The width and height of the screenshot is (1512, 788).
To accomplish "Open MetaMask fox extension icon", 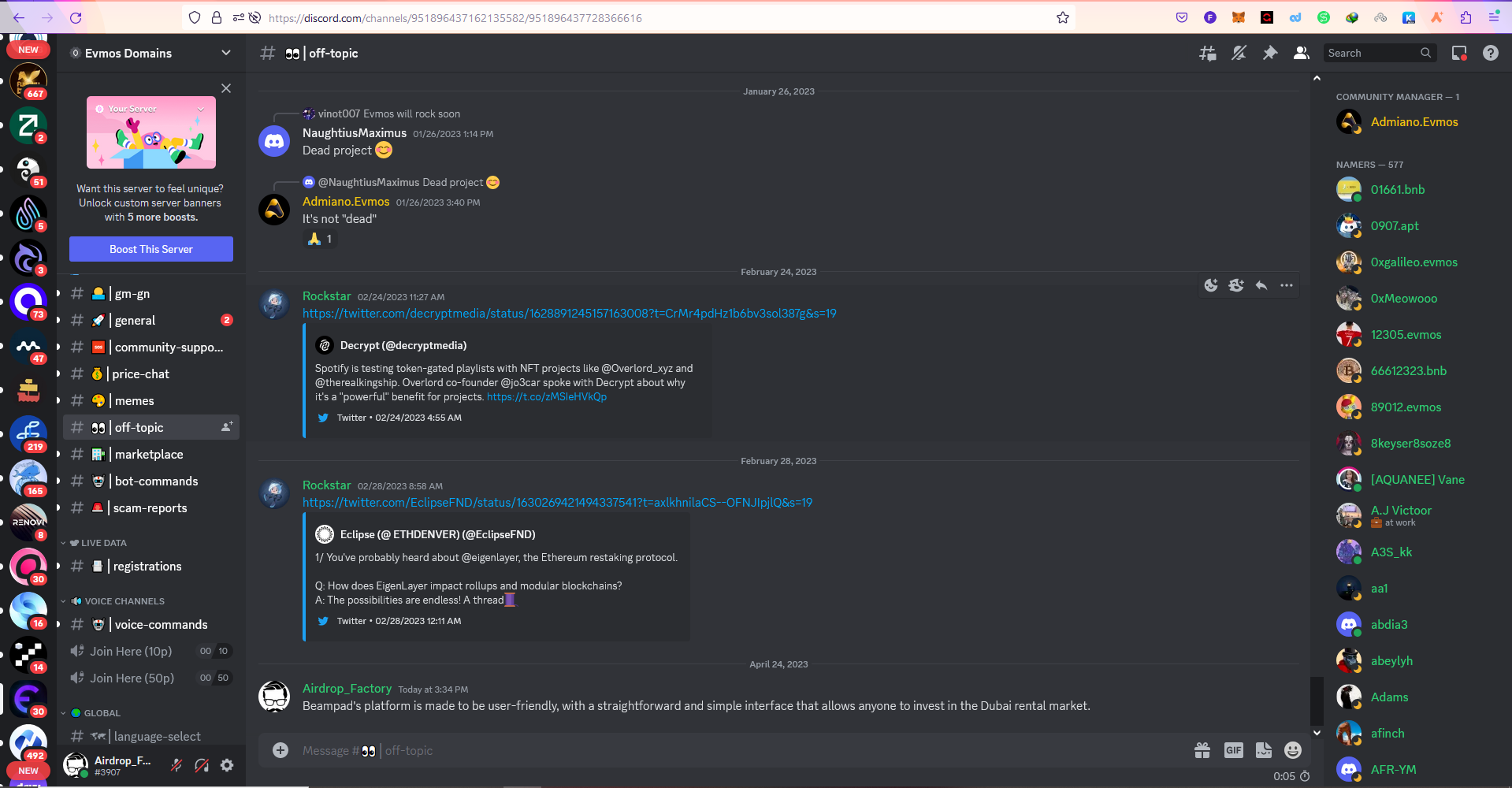I will pyautogui.click(x=1239, y=17).
